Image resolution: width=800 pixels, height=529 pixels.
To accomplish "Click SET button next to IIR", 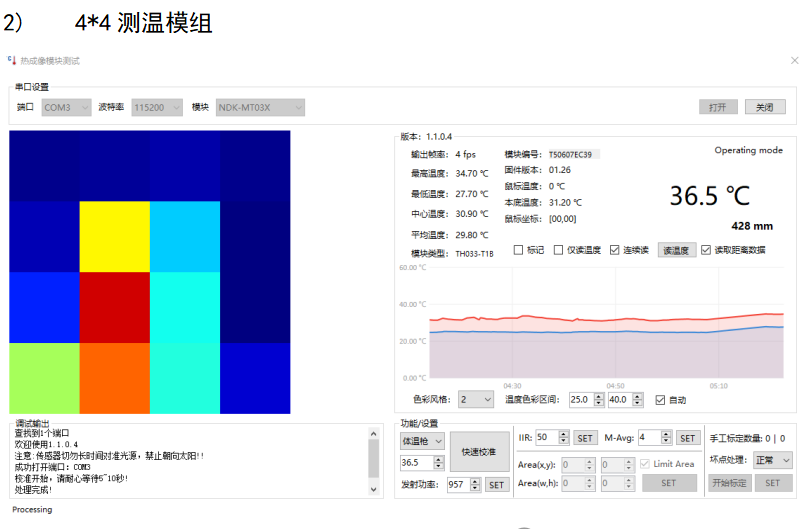I will (x=585, y=438).
